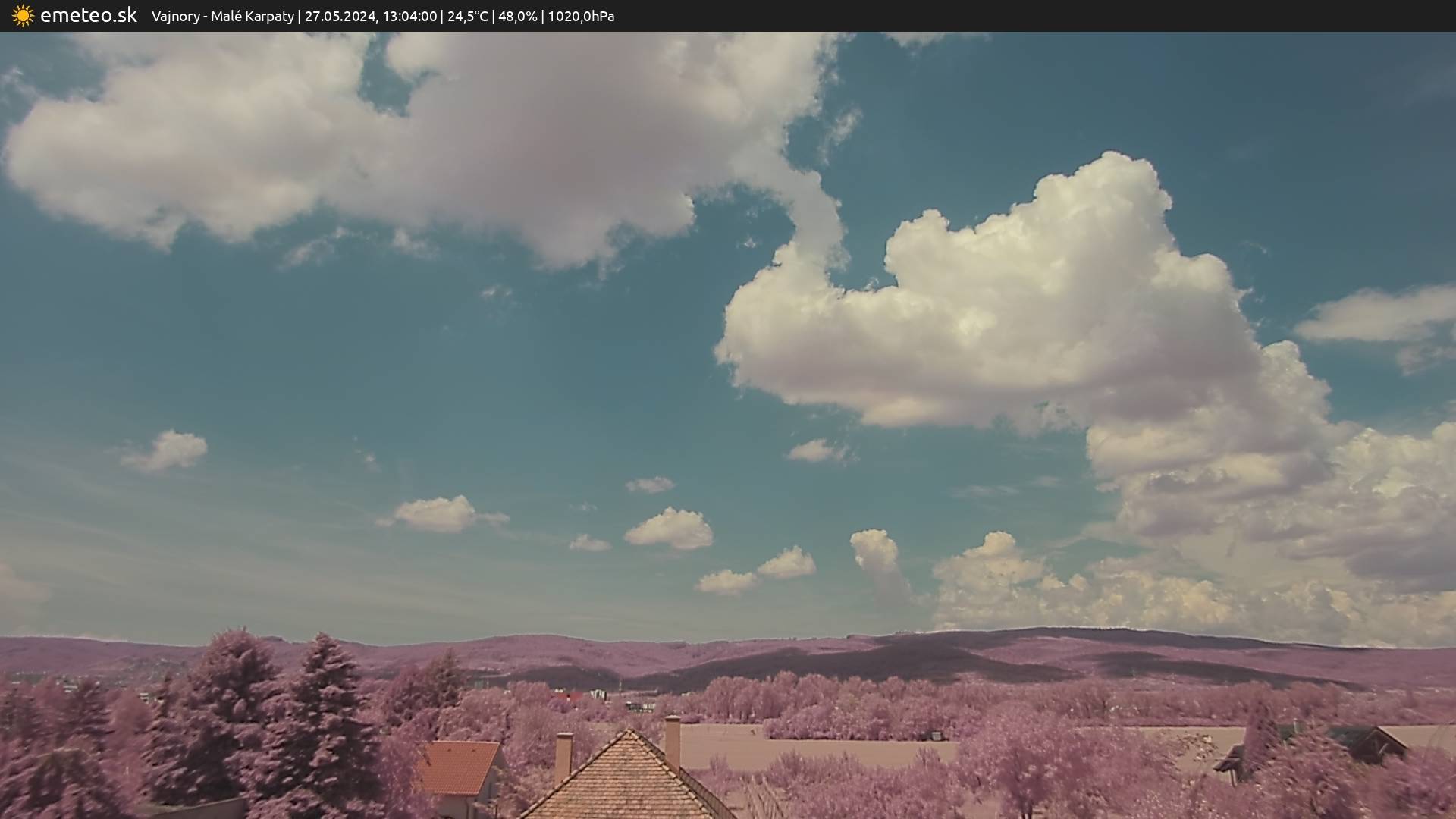Click the left chimney beside the roof
The image size is (1456, 819).
click(563, 755)
